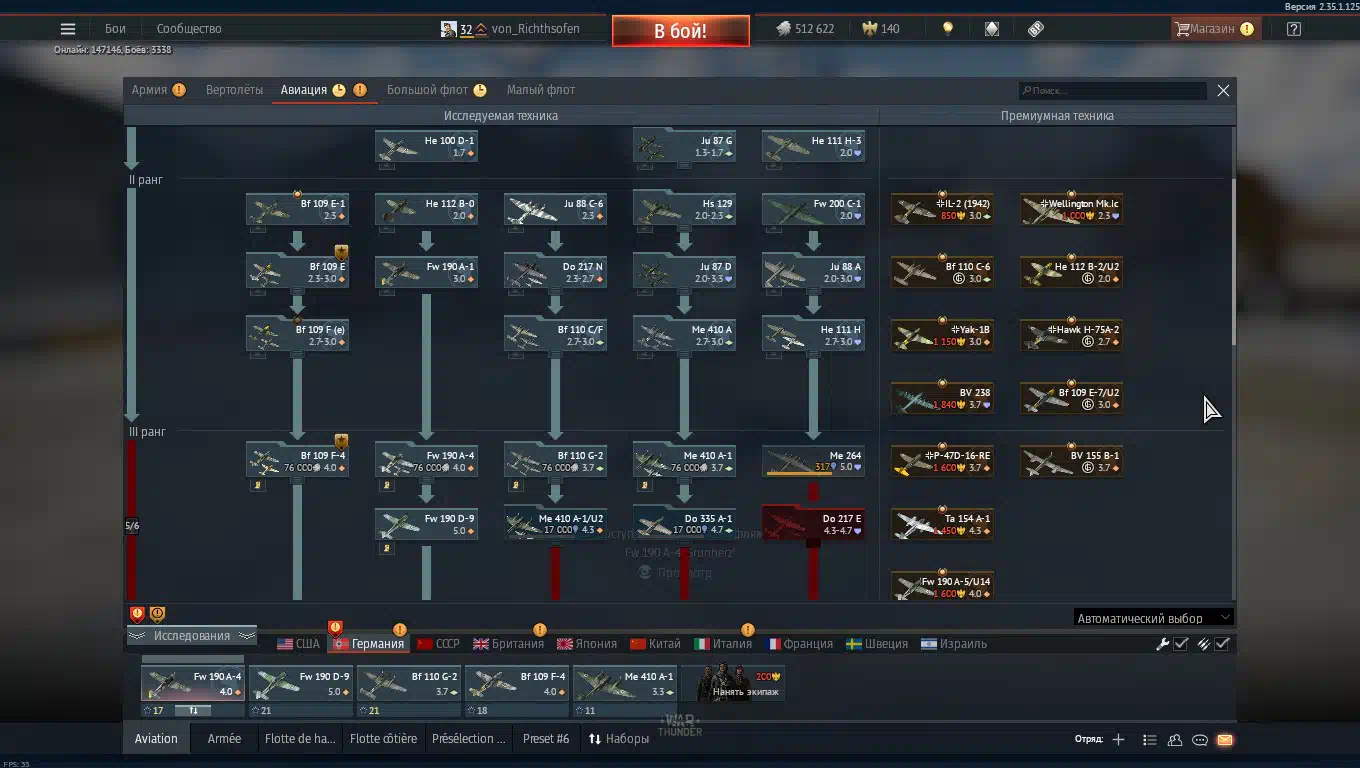
Task: Select premium BV 238 aircraft
Action: click(942, 398)
